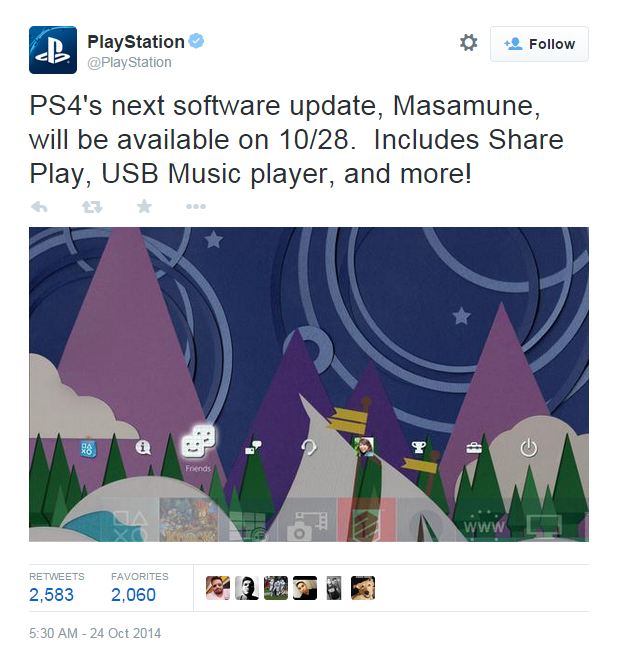Viewport: 619px width, 664px height.
Task: Select the trophy icon in PS4 menu
Action: pyautogui.click(x=419, y=447)
